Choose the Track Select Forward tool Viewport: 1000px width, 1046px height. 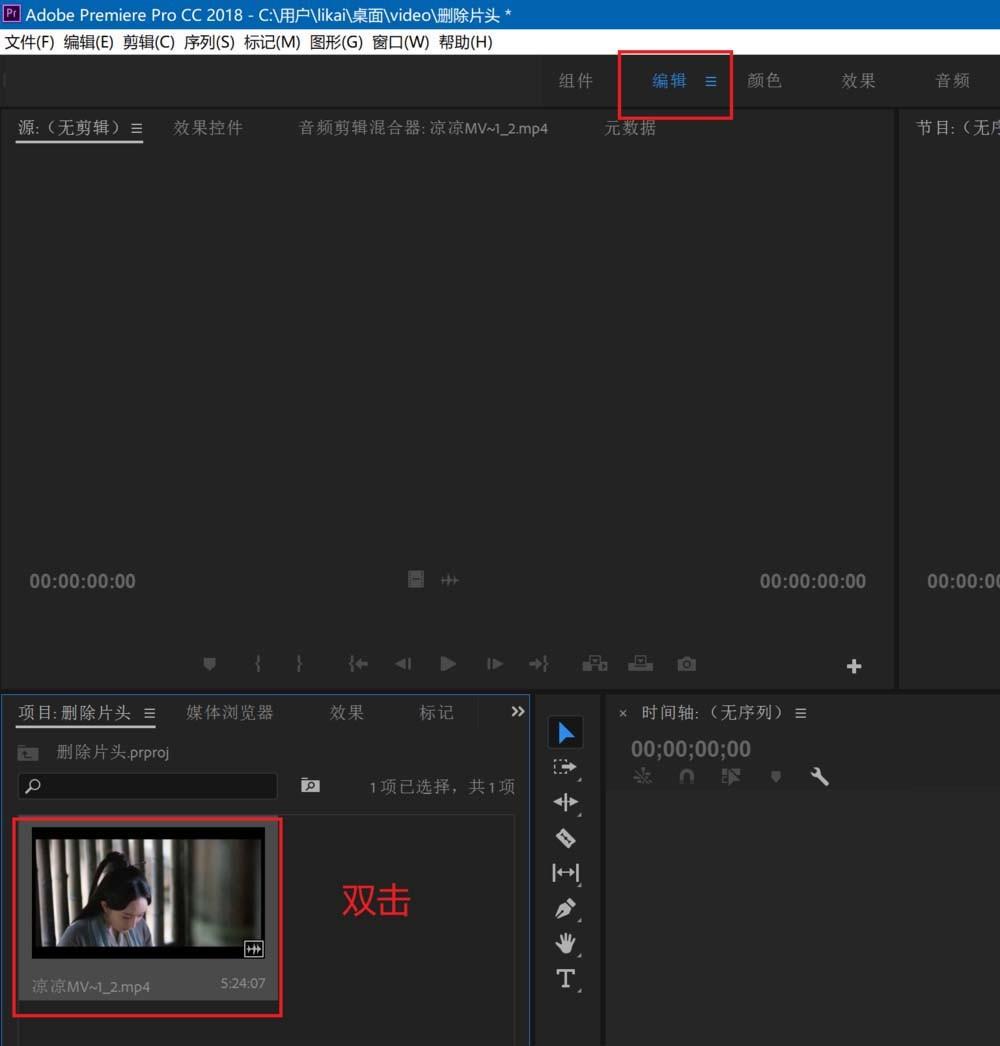tap(565, 767)
